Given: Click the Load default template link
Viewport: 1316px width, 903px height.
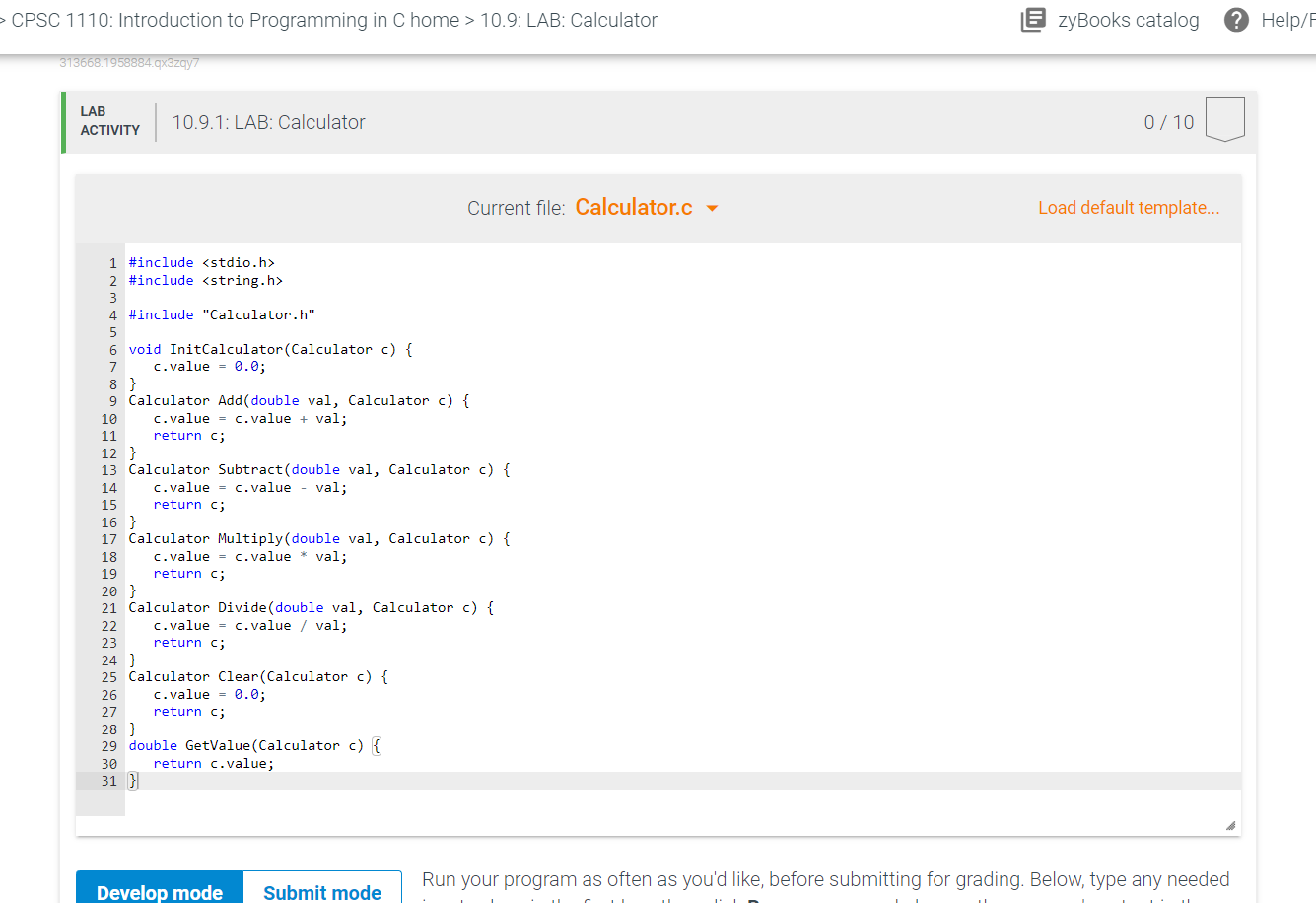Looking at the screenshot, I should 1128,208.
